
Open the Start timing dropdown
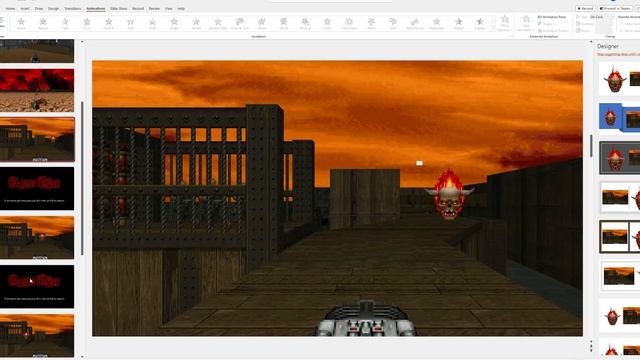point(602,17)
